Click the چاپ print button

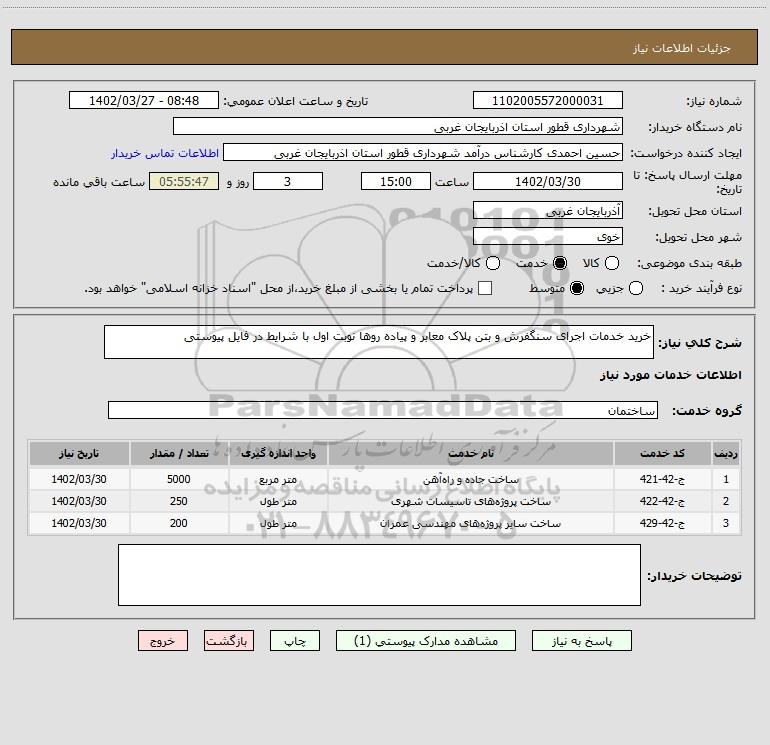(295, 641)
